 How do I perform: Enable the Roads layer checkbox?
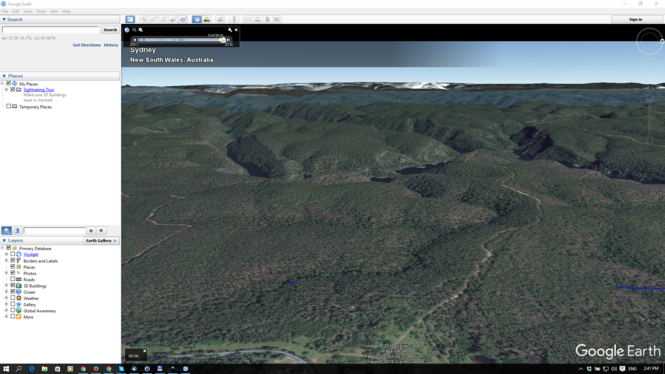pos(13,279)
